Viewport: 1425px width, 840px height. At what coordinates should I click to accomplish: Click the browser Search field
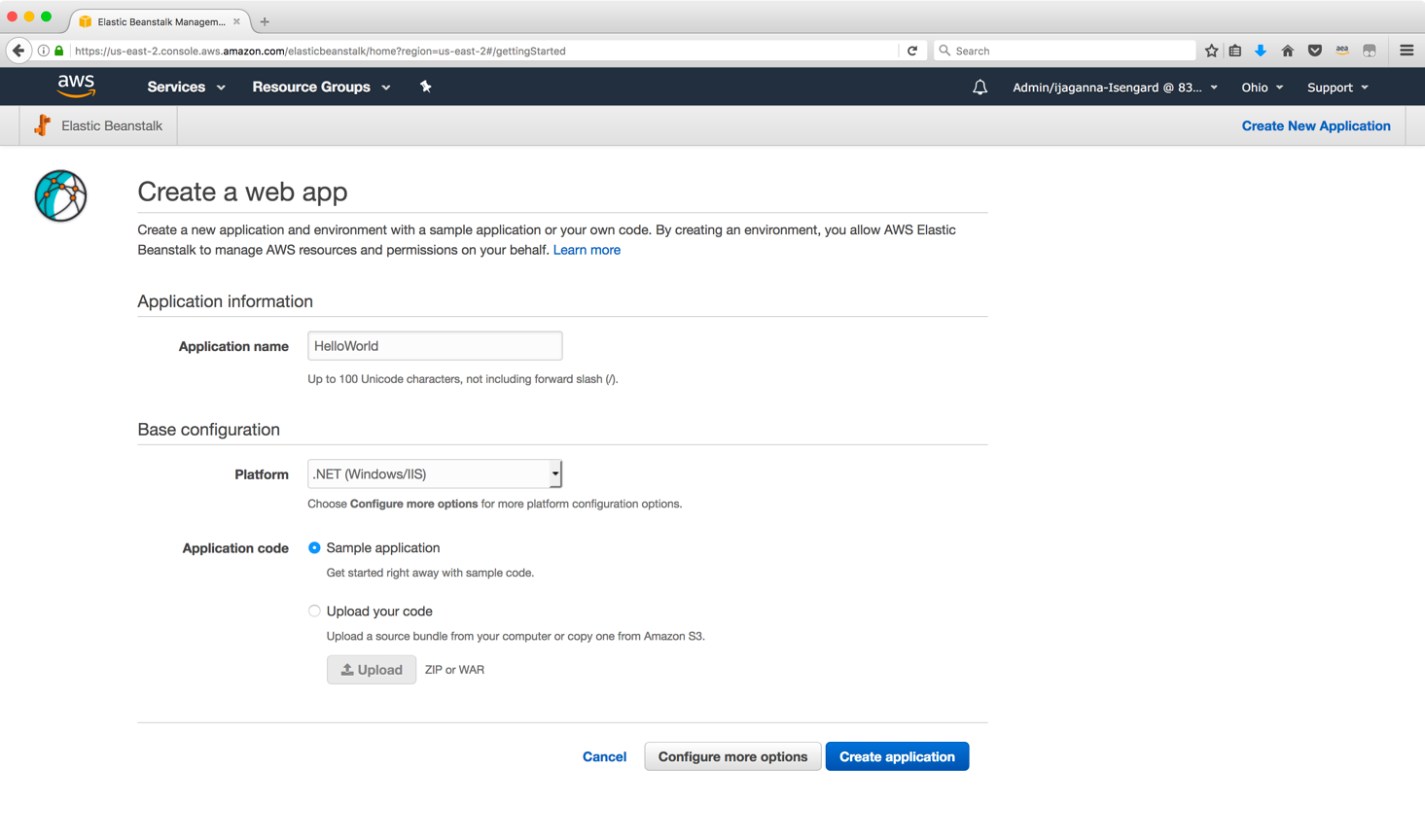point(1065,51)
